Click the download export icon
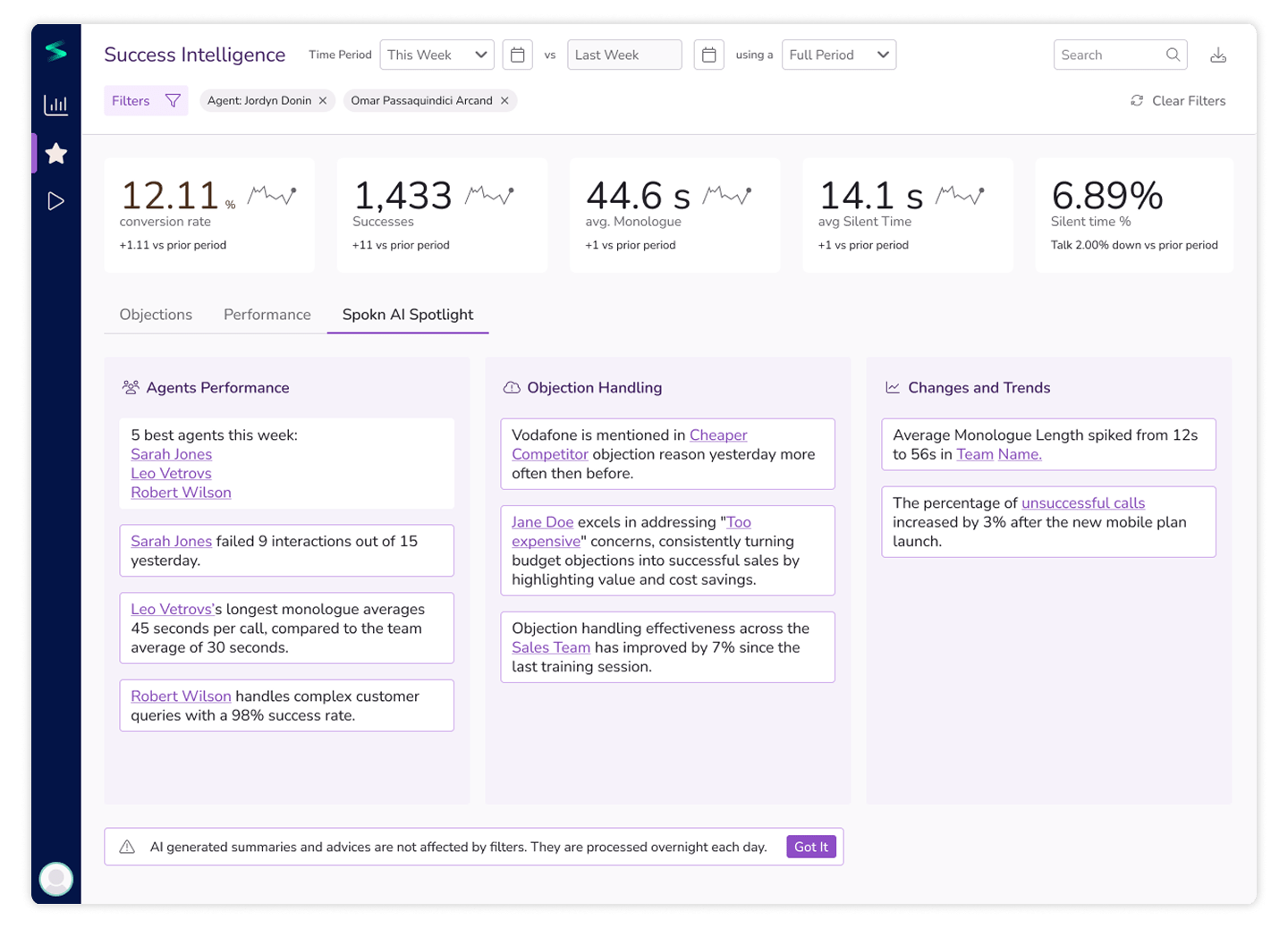The height and width of the screenshot is (928, 1288). point(1218,55)
